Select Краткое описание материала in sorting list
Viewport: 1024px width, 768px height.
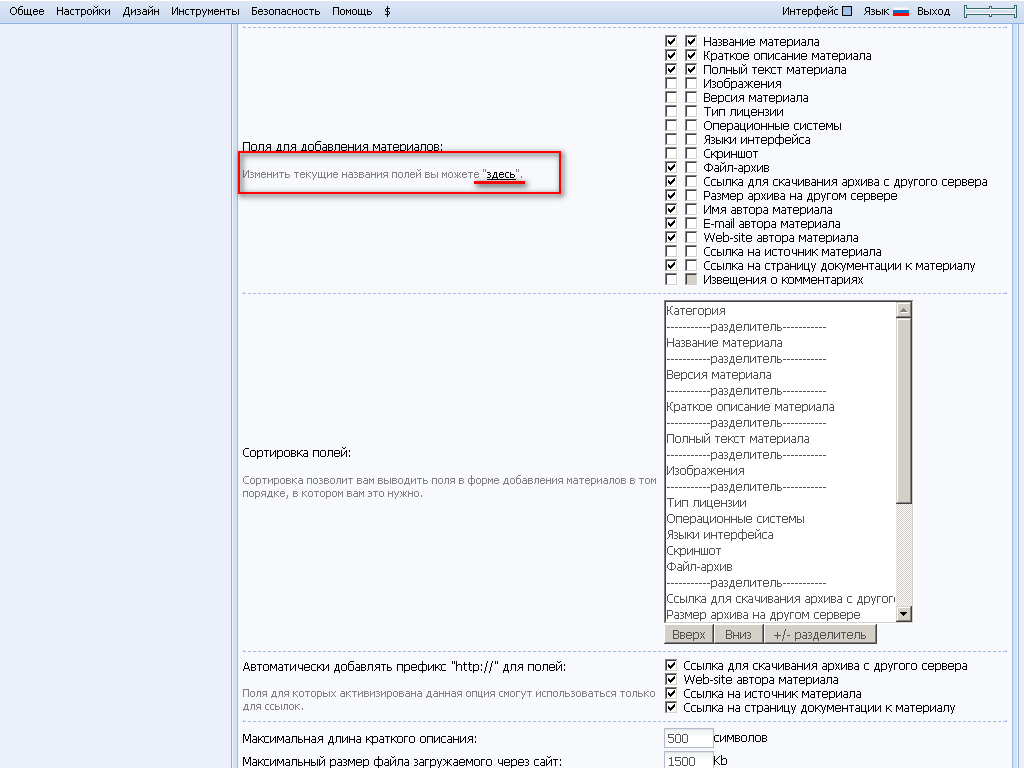point(780,407)
